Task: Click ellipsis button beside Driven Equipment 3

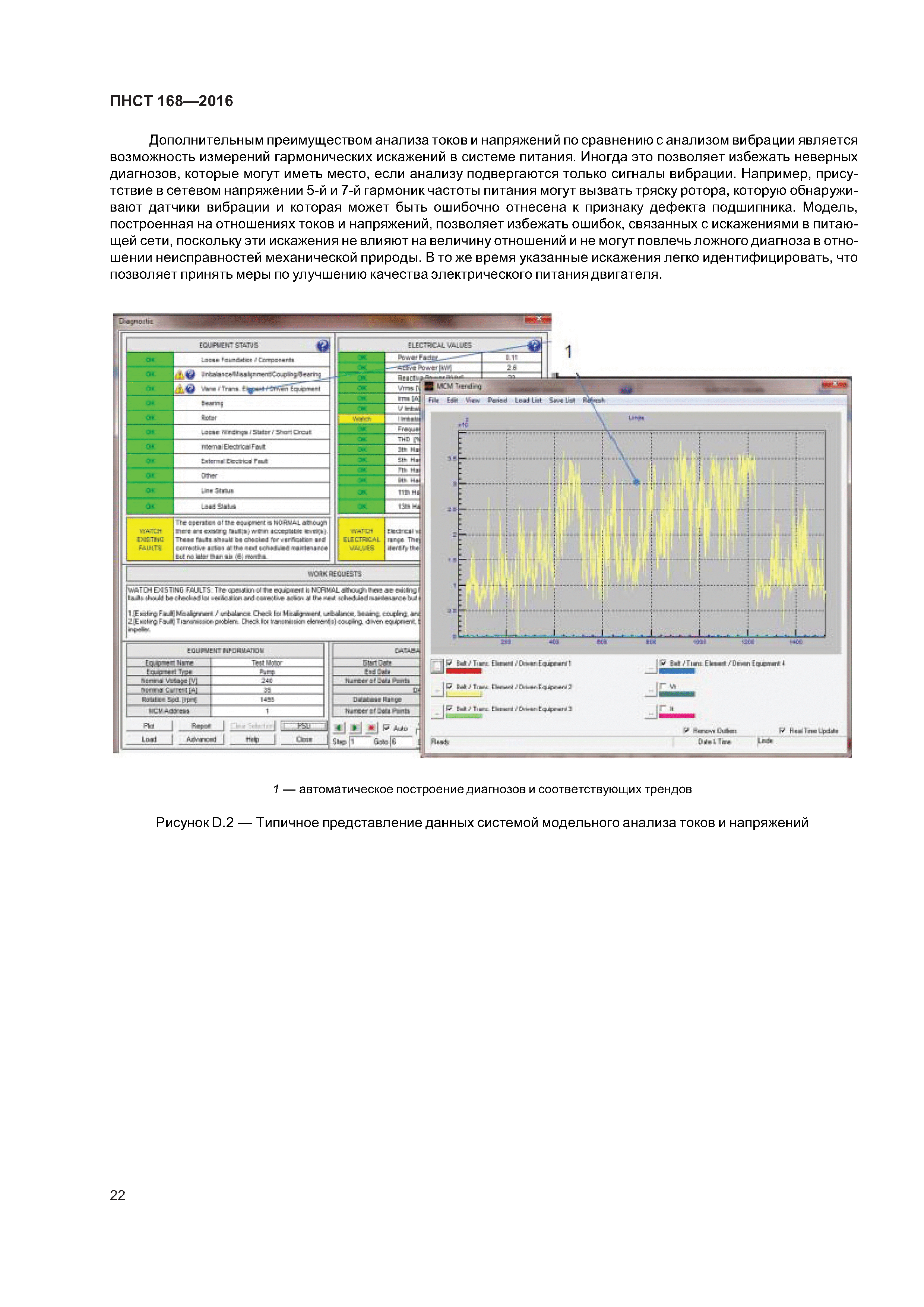Action: click(x=437, y=712)
